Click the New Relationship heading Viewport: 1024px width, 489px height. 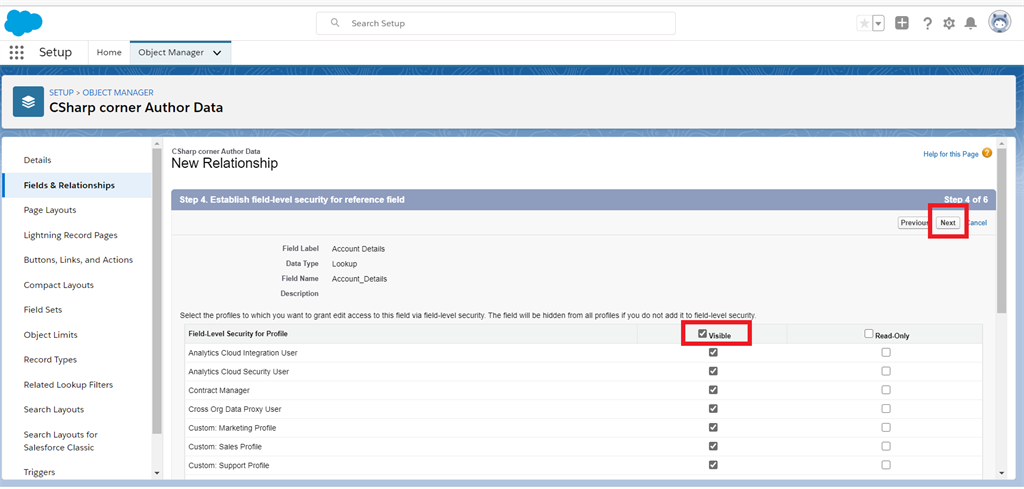(225, 163)
